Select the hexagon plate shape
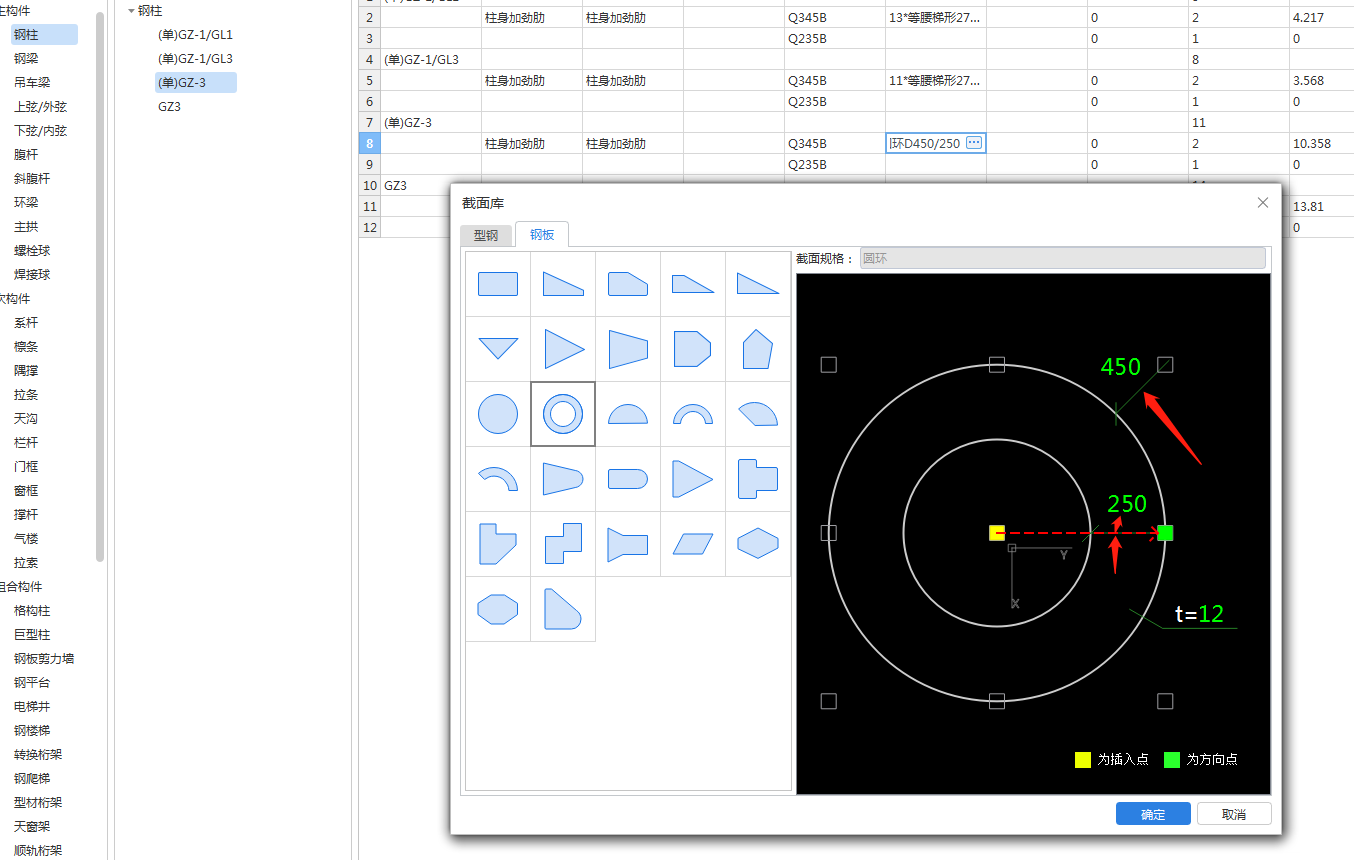This screenshot has height=860, width=1354. [758, 544]
